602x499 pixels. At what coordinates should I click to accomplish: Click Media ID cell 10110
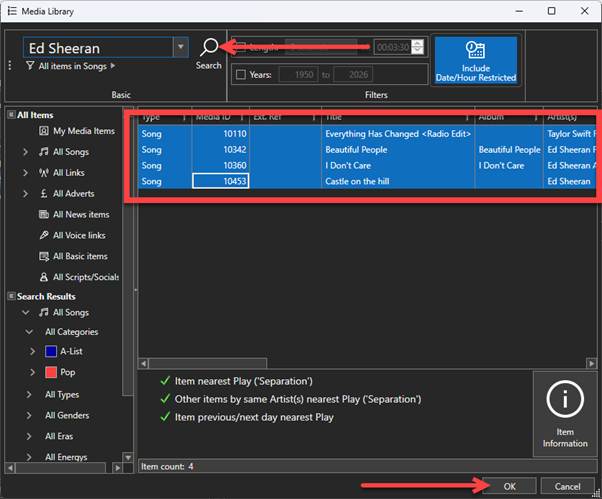pos(220,134)
